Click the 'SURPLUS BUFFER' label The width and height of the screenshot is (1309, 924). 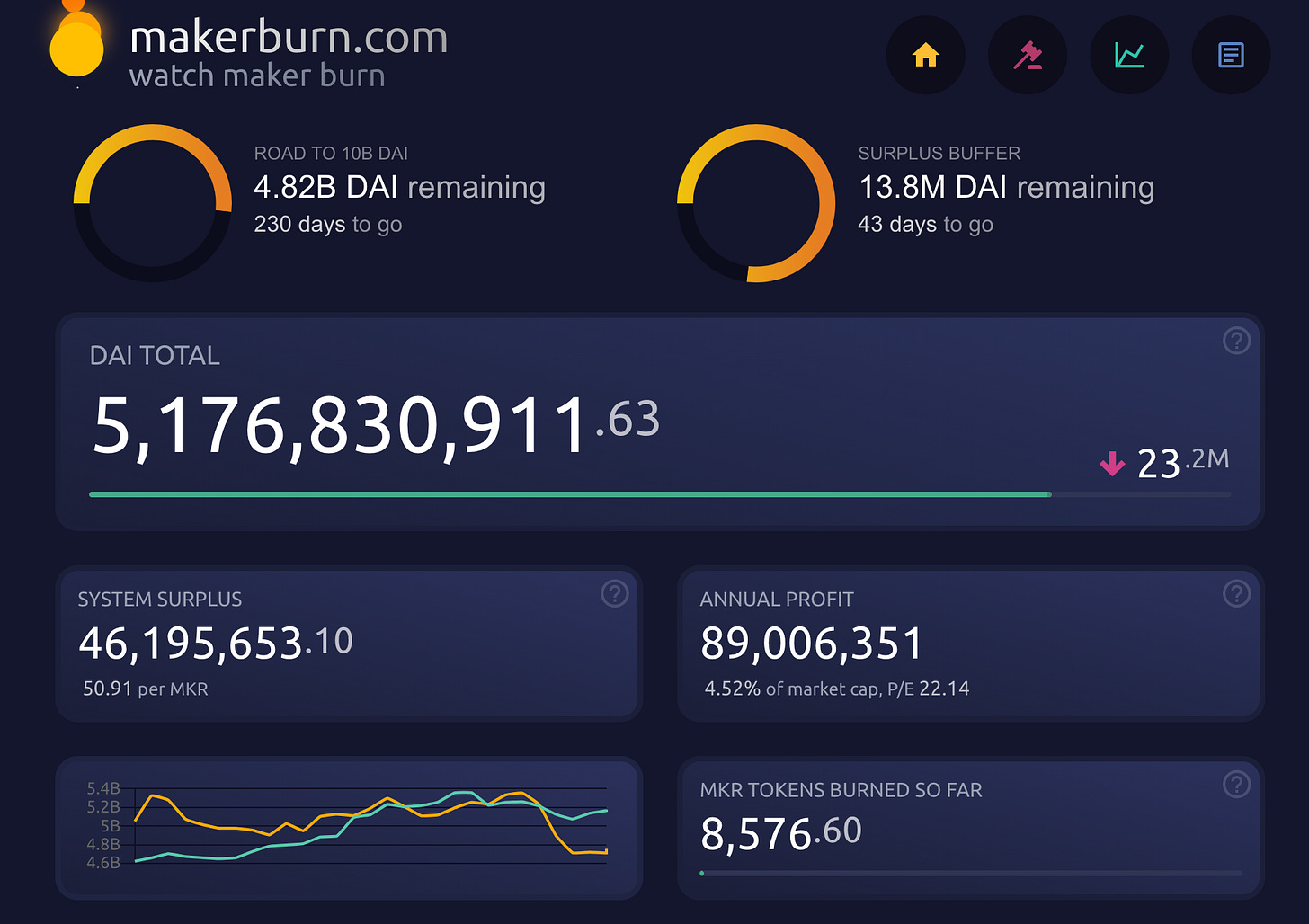point(939,154)
